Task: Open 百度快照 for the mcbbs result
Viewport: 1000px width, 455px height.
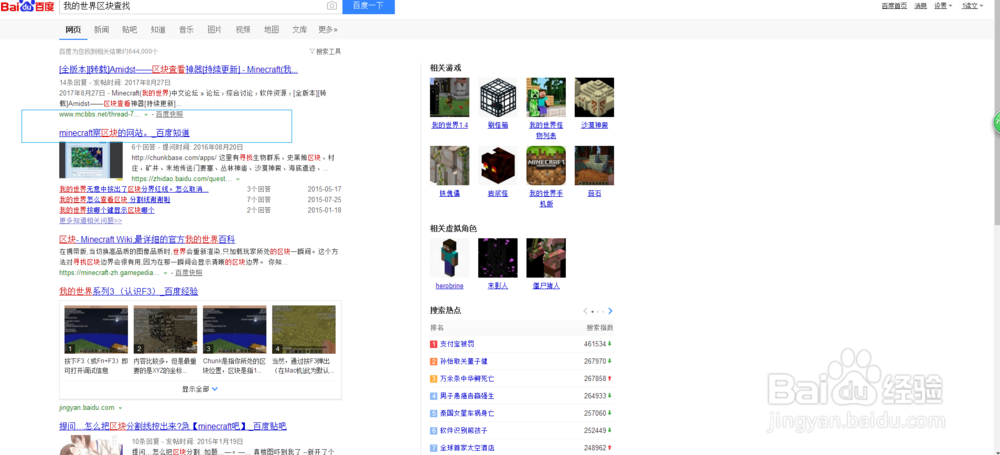Action: click(x=170, y=114)
